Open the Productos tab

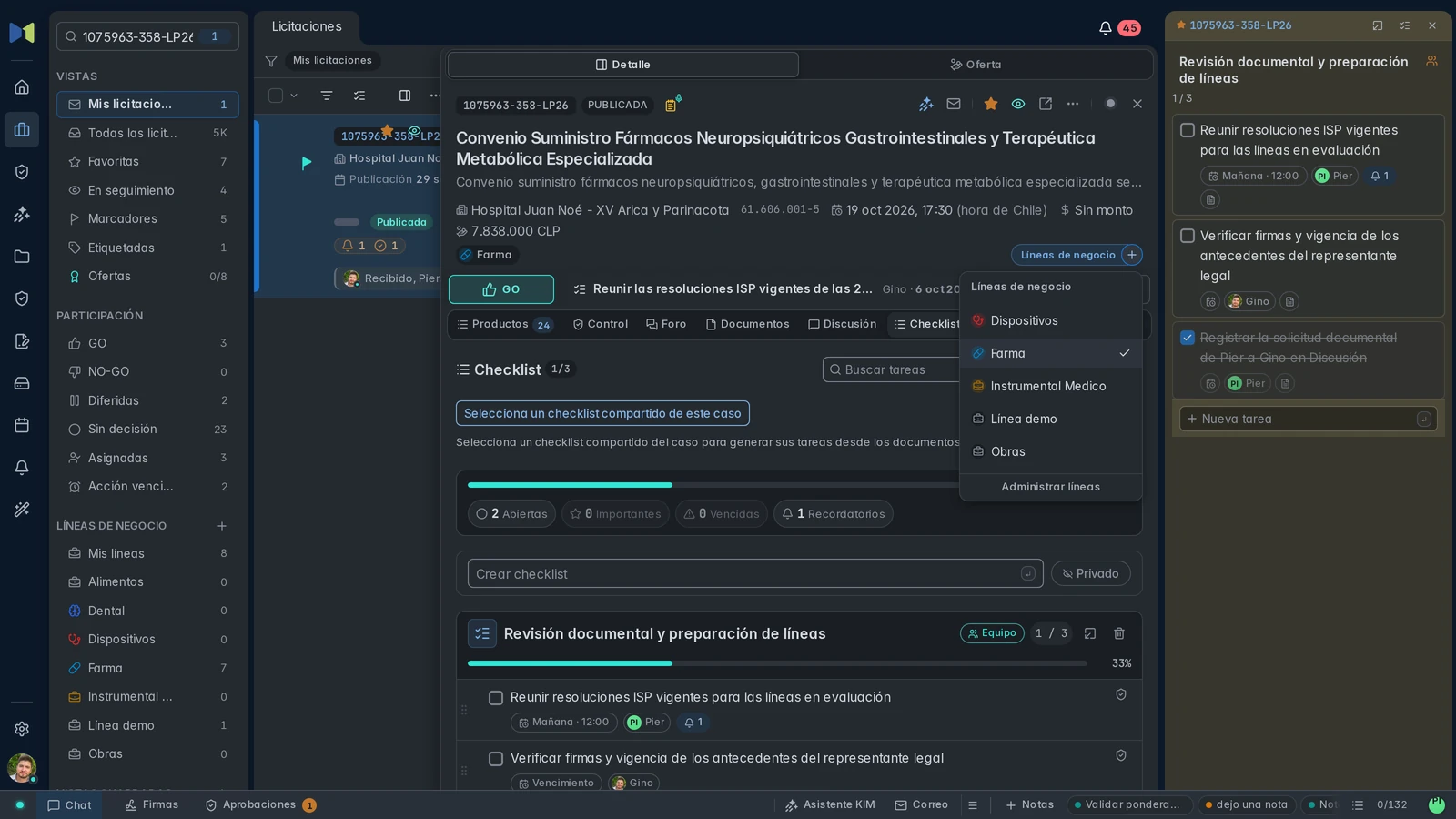click(x=504, y=324)
